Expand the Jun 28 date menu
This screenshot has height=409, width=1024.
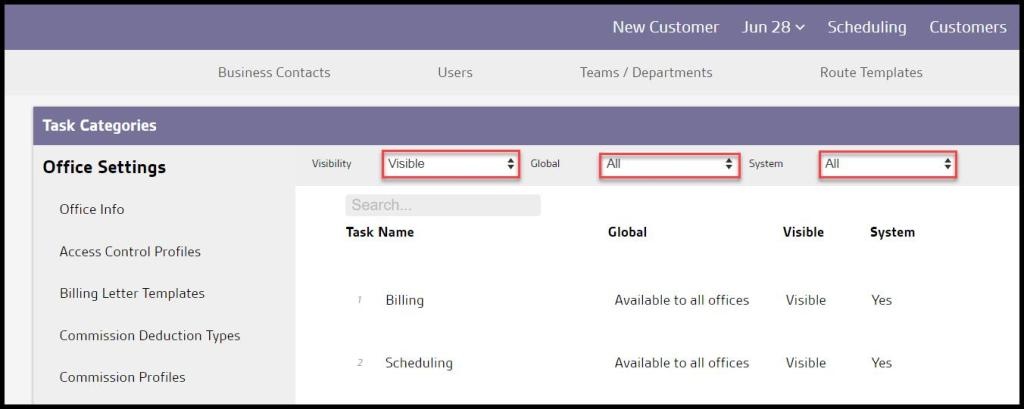point(773,27)
